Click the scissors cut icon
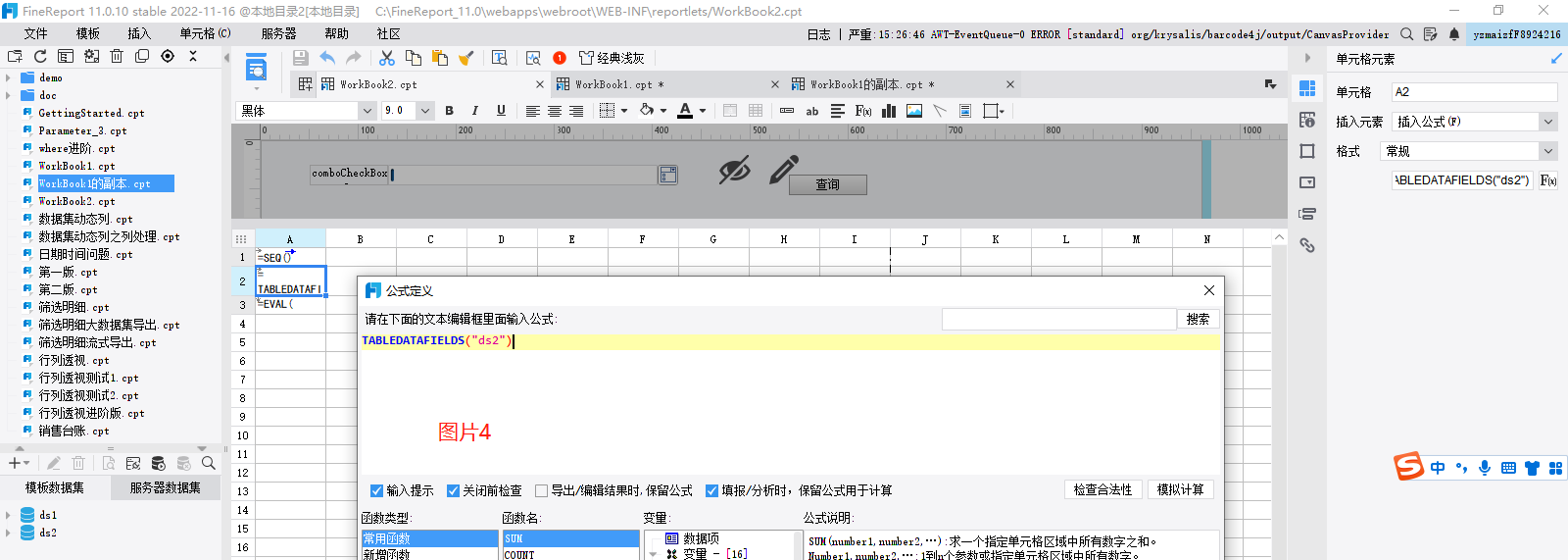Viewport: 1568px width, 560px height. coord(387,58)
